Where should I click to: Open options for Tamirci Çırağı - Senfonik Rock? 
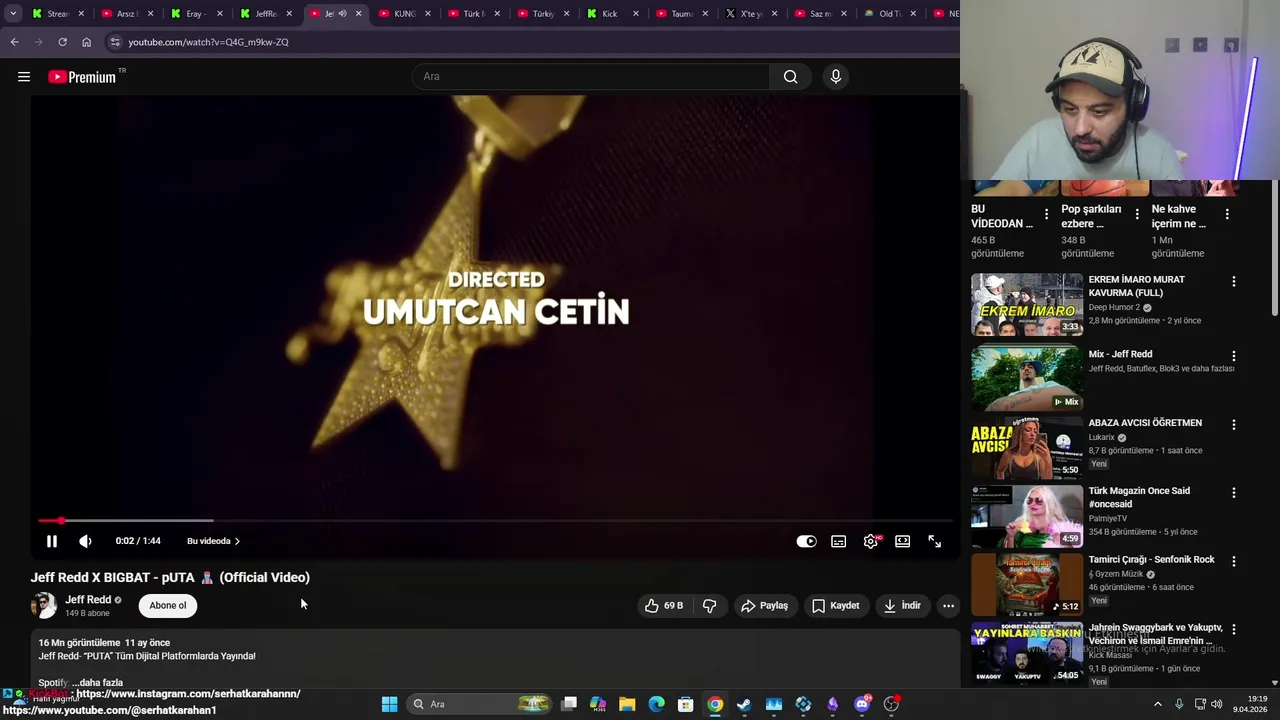click(1233, 562)
